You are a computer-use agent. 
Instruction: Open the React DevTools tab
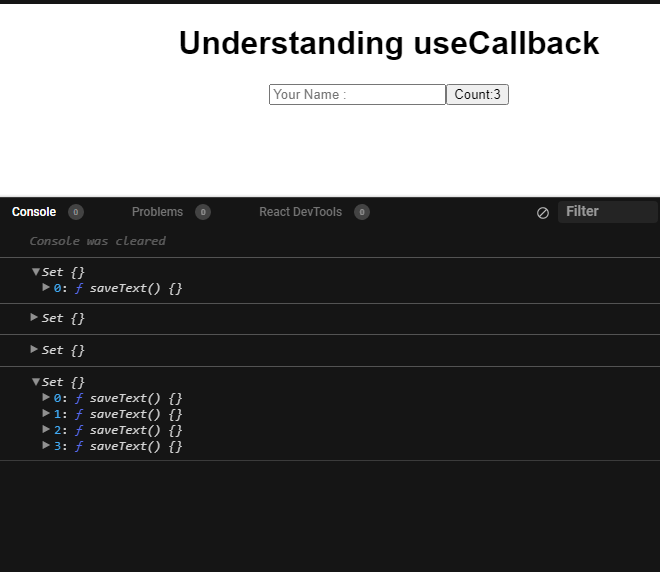[x=300, y=212]
